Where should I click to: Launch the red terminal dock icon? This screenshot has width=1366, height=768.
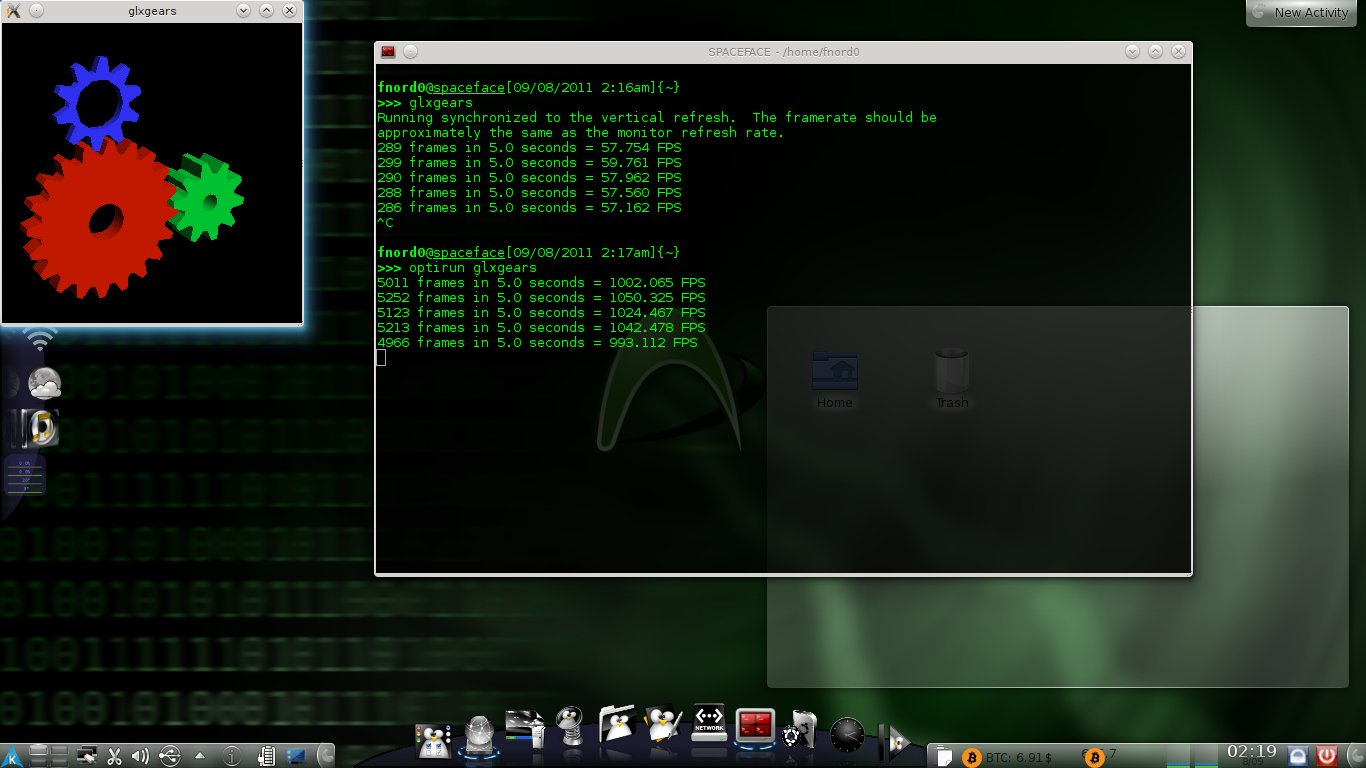755,727
